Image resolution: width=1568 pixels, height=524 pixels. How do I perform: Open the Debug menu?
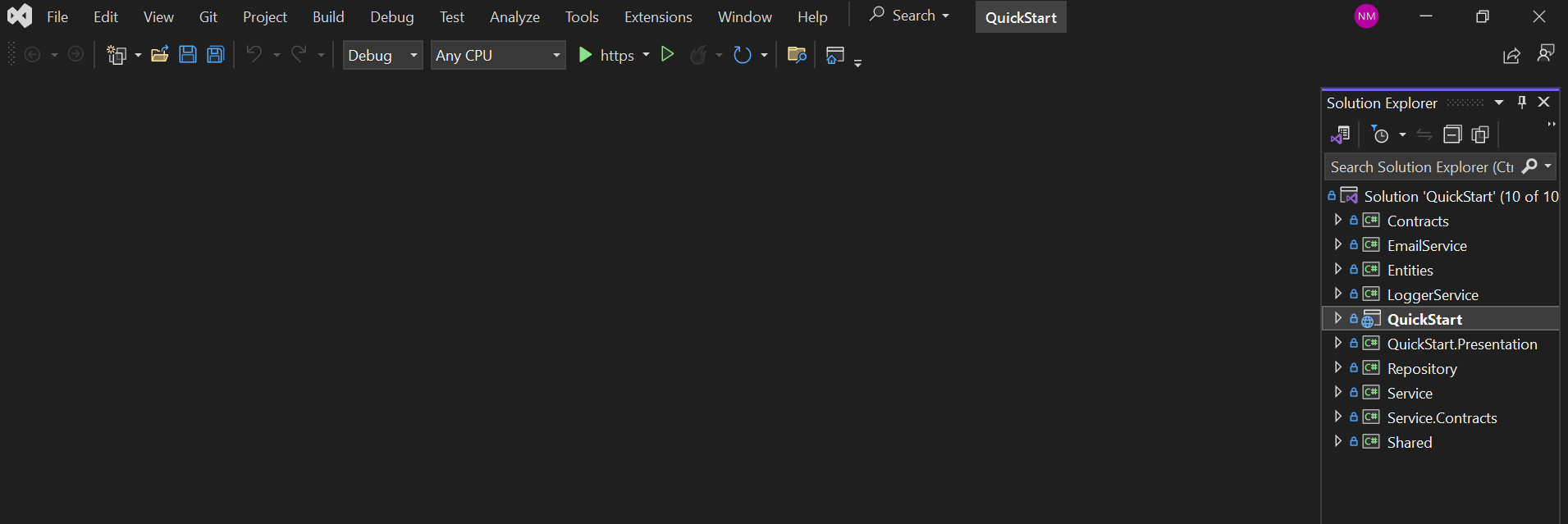(392, 16)
